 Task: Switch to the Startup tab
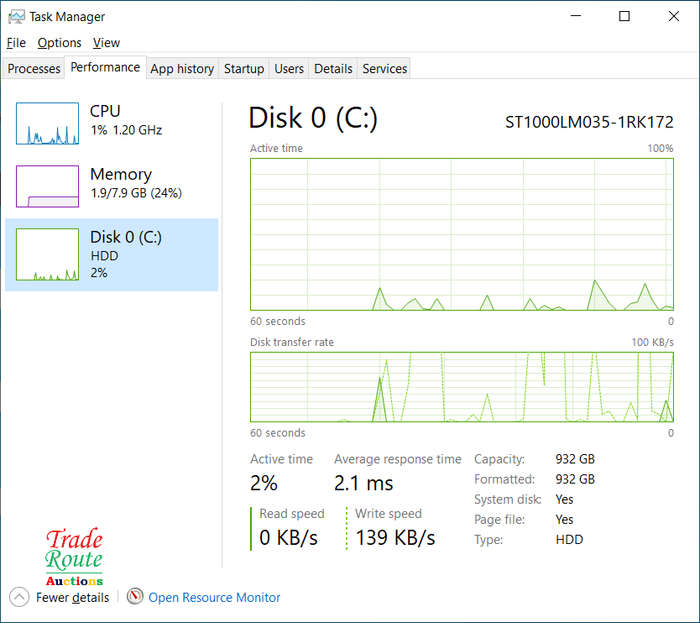pyautogui.click(x=244, y=69)
